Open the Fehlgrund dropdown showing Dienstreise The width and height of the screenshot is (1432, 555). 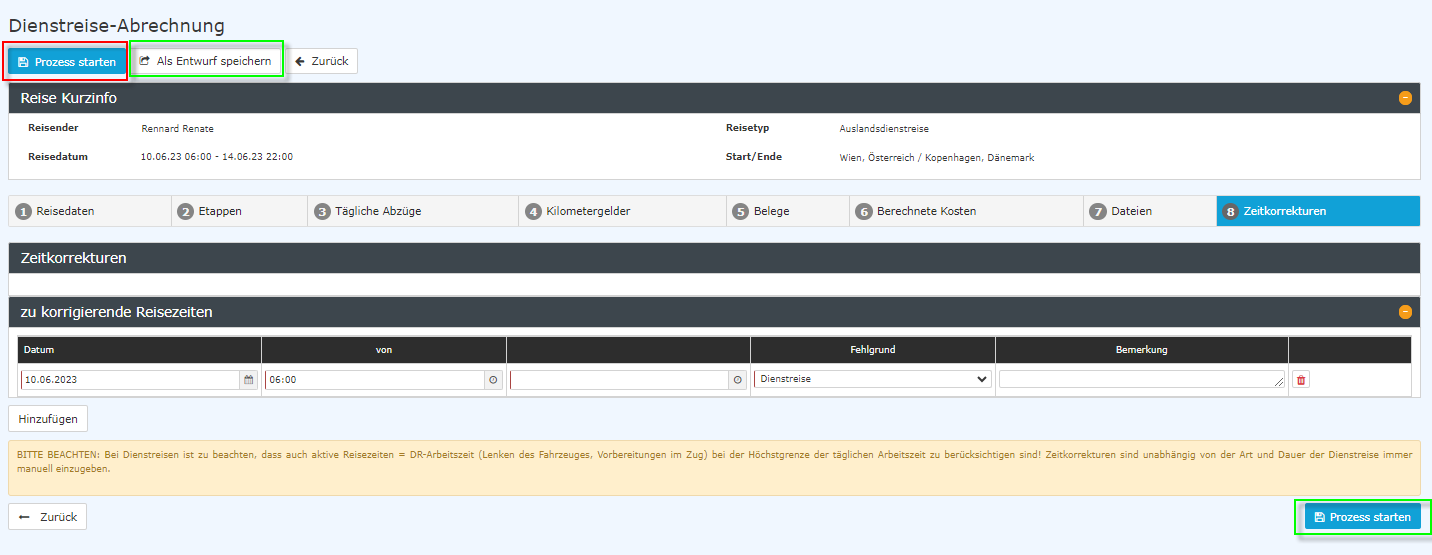872,380
